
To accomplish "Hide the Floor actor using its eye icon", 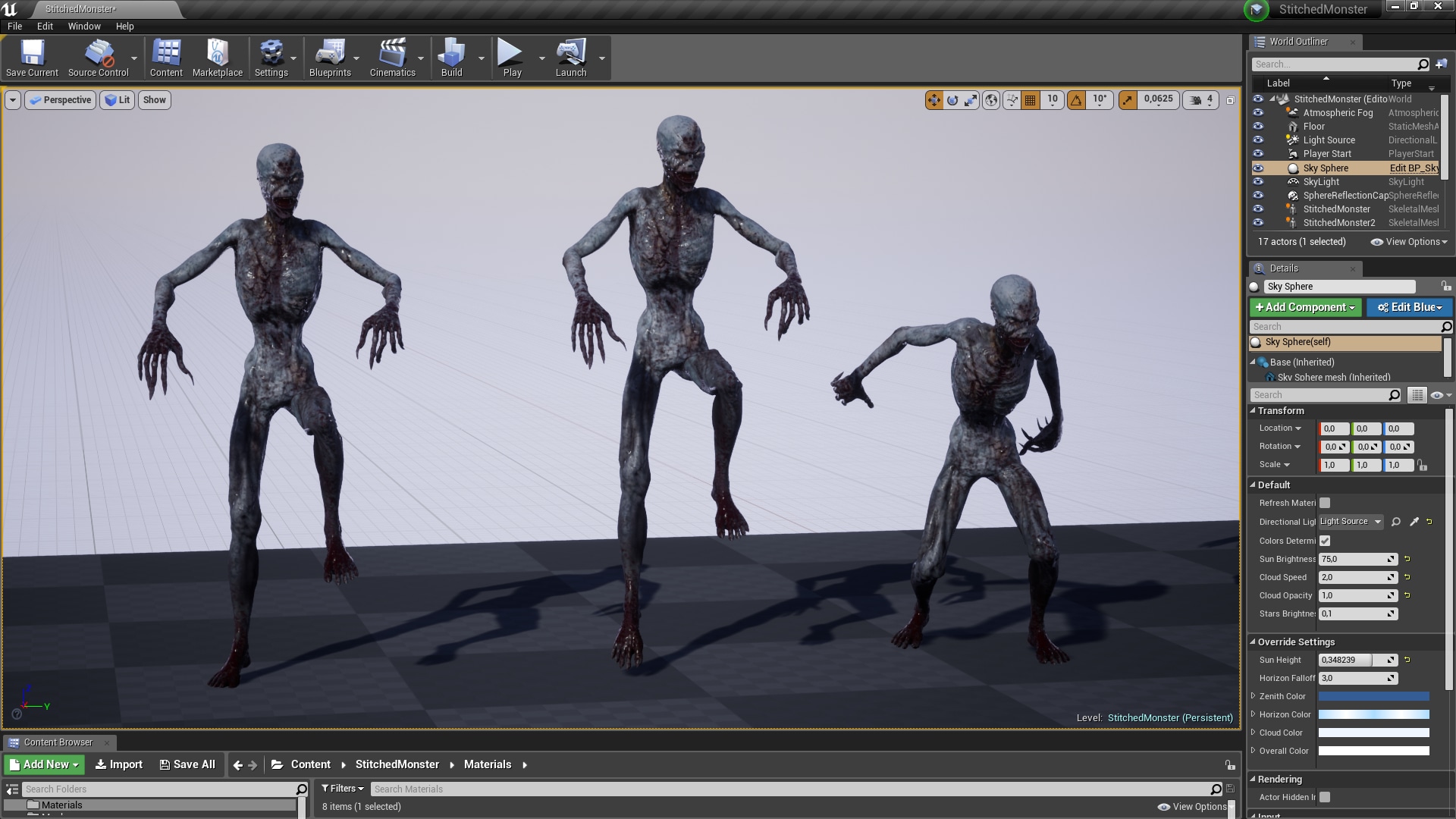I will 1258,127.
